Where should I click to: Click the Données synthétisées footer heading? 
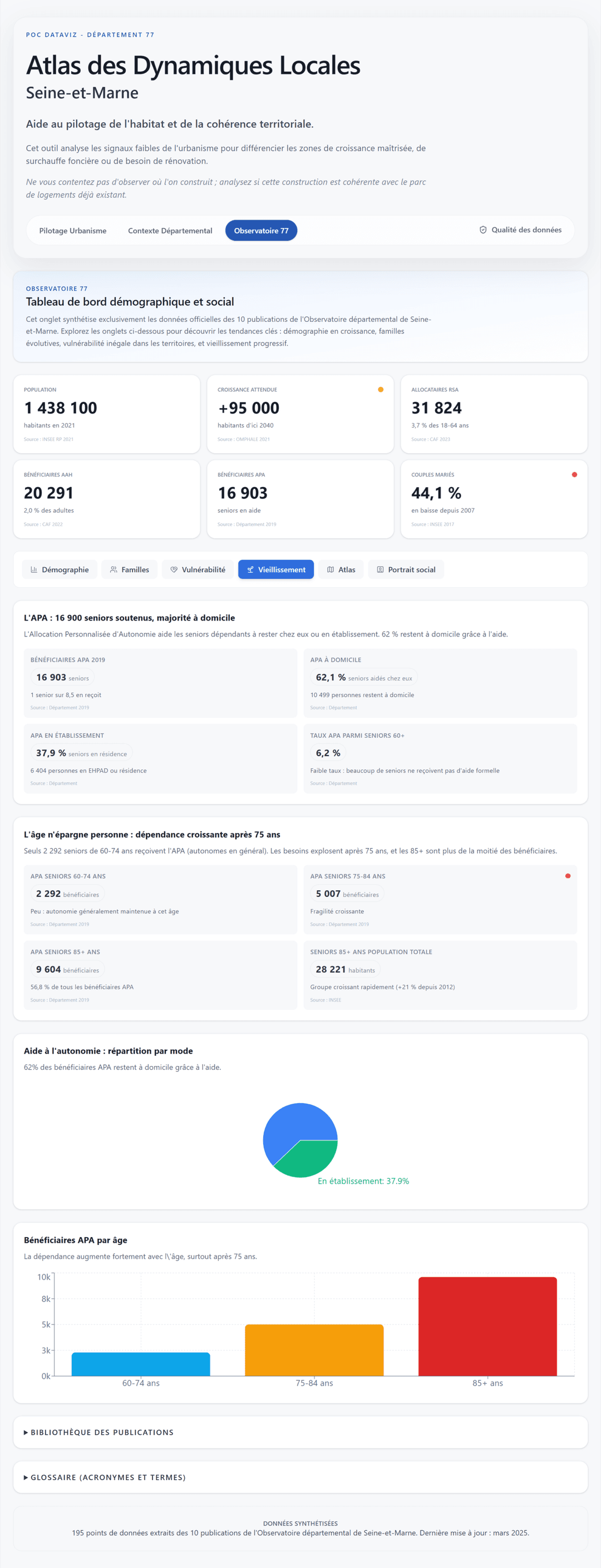(x=300, y=1524)
